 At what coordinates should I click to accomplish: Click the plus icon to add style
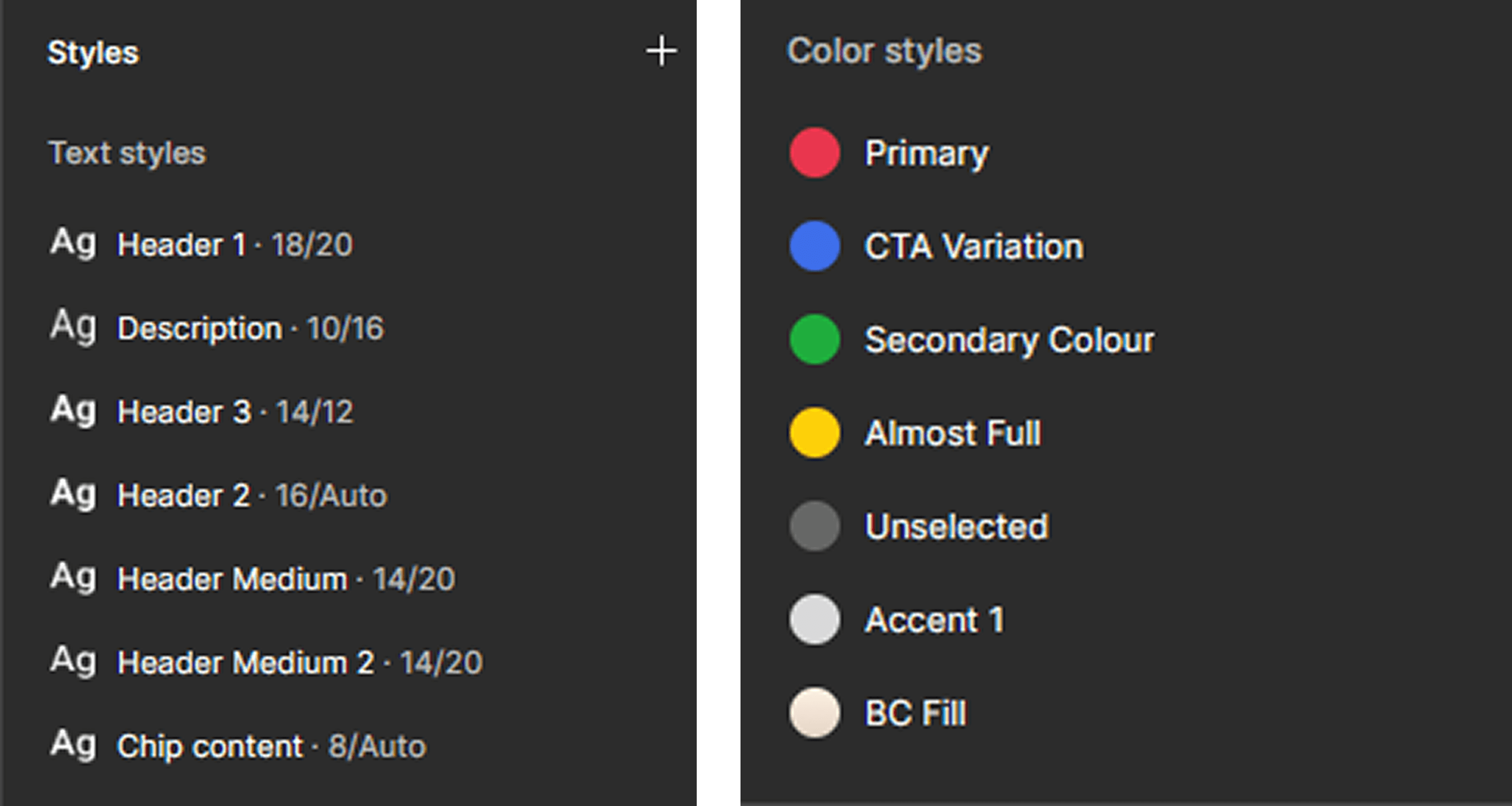[662, 51]
